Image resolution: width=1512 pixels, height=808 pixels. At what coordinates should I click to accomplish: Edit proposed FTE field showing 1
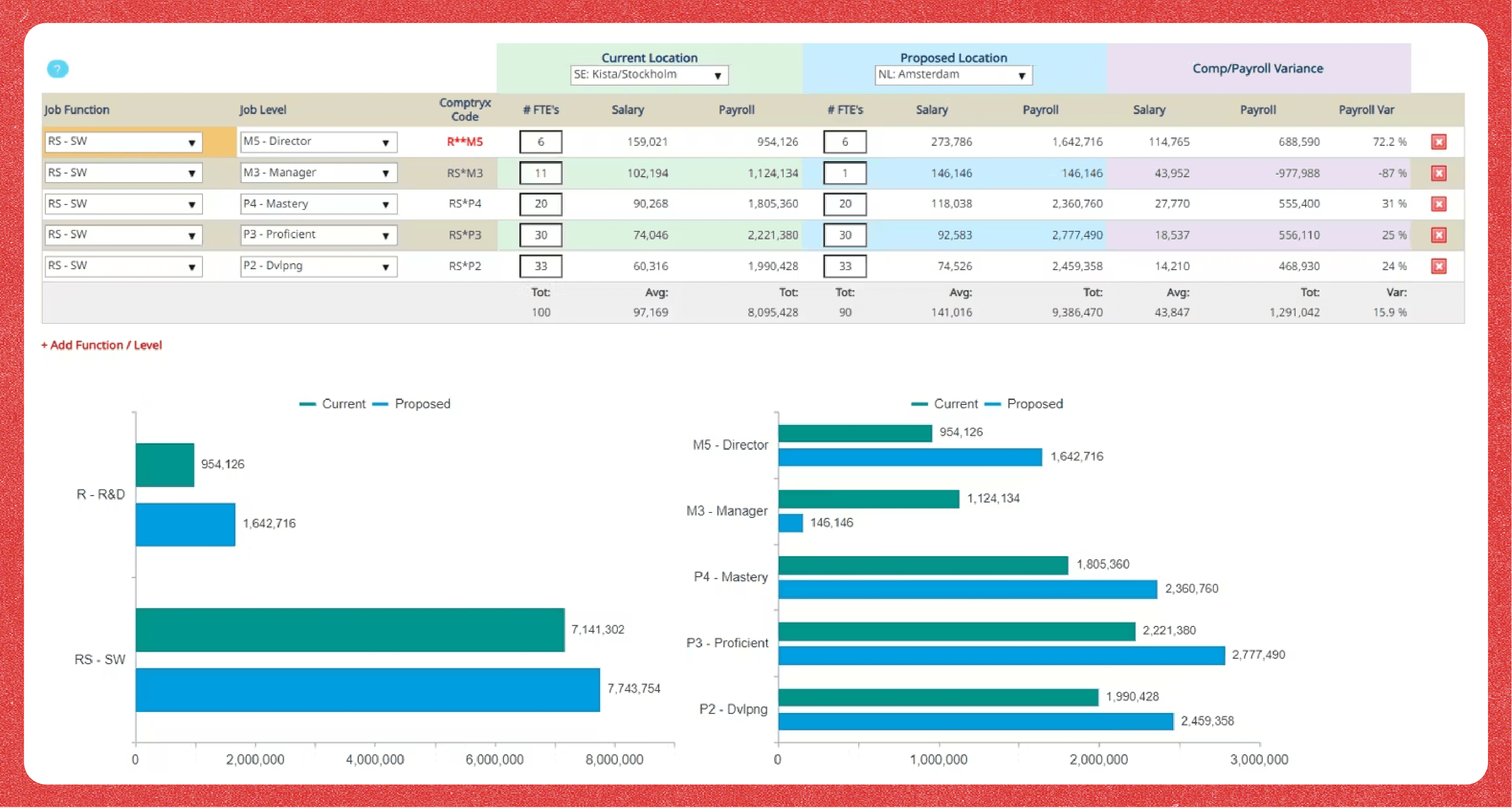845,173
